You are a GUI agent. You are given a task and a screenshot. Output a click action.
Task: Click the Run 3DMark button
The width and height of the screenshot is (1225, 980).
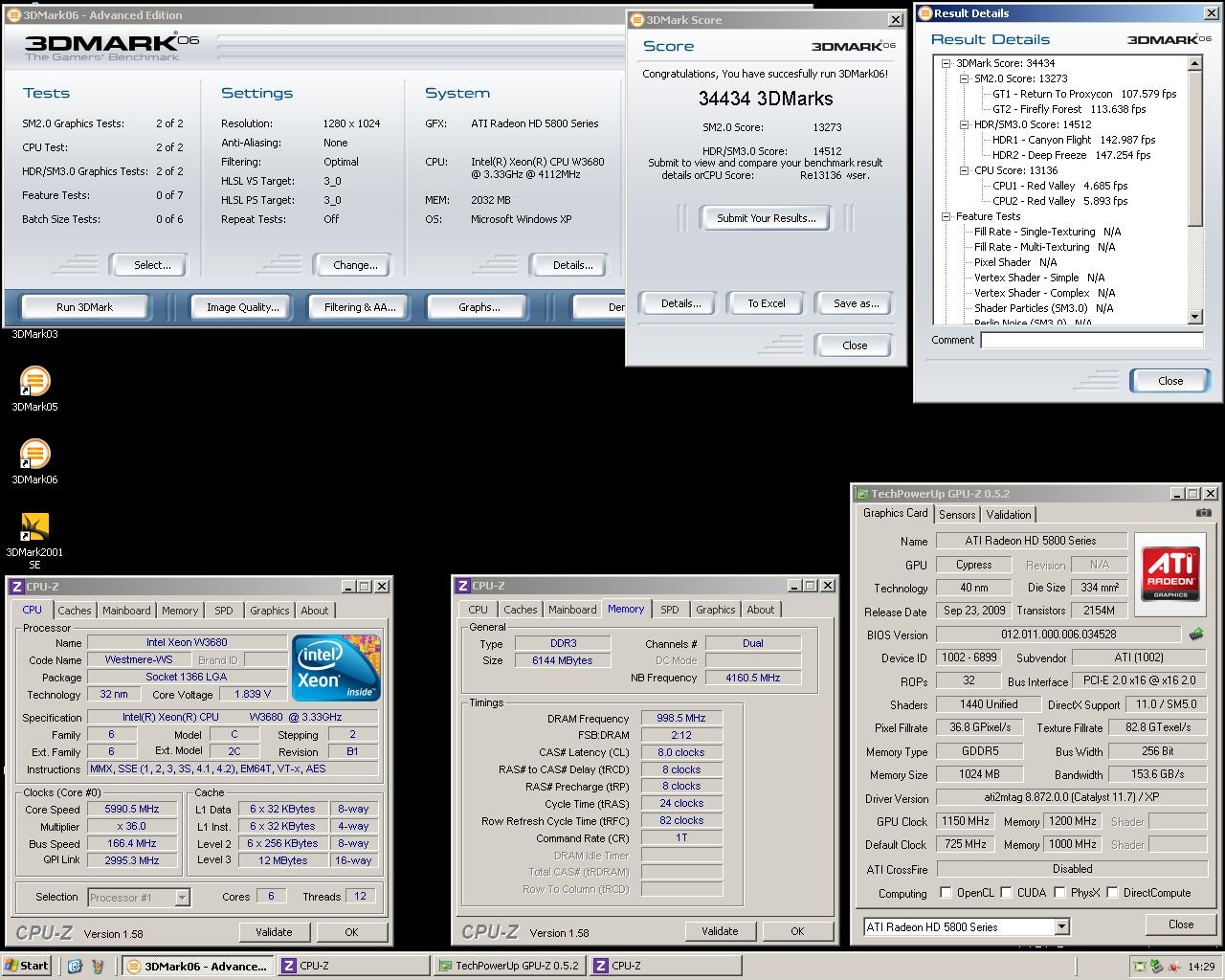(84, 307)
